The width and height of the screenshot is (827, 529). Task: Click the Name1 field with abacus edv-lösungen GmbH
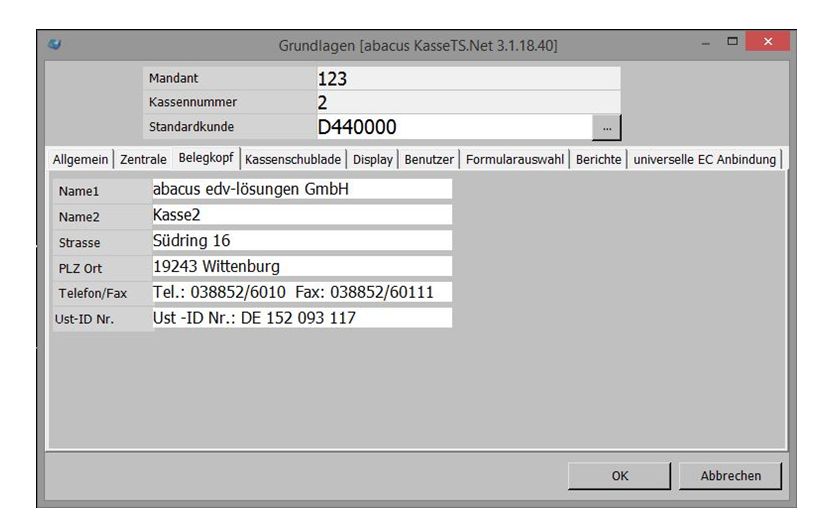point(301,189)
